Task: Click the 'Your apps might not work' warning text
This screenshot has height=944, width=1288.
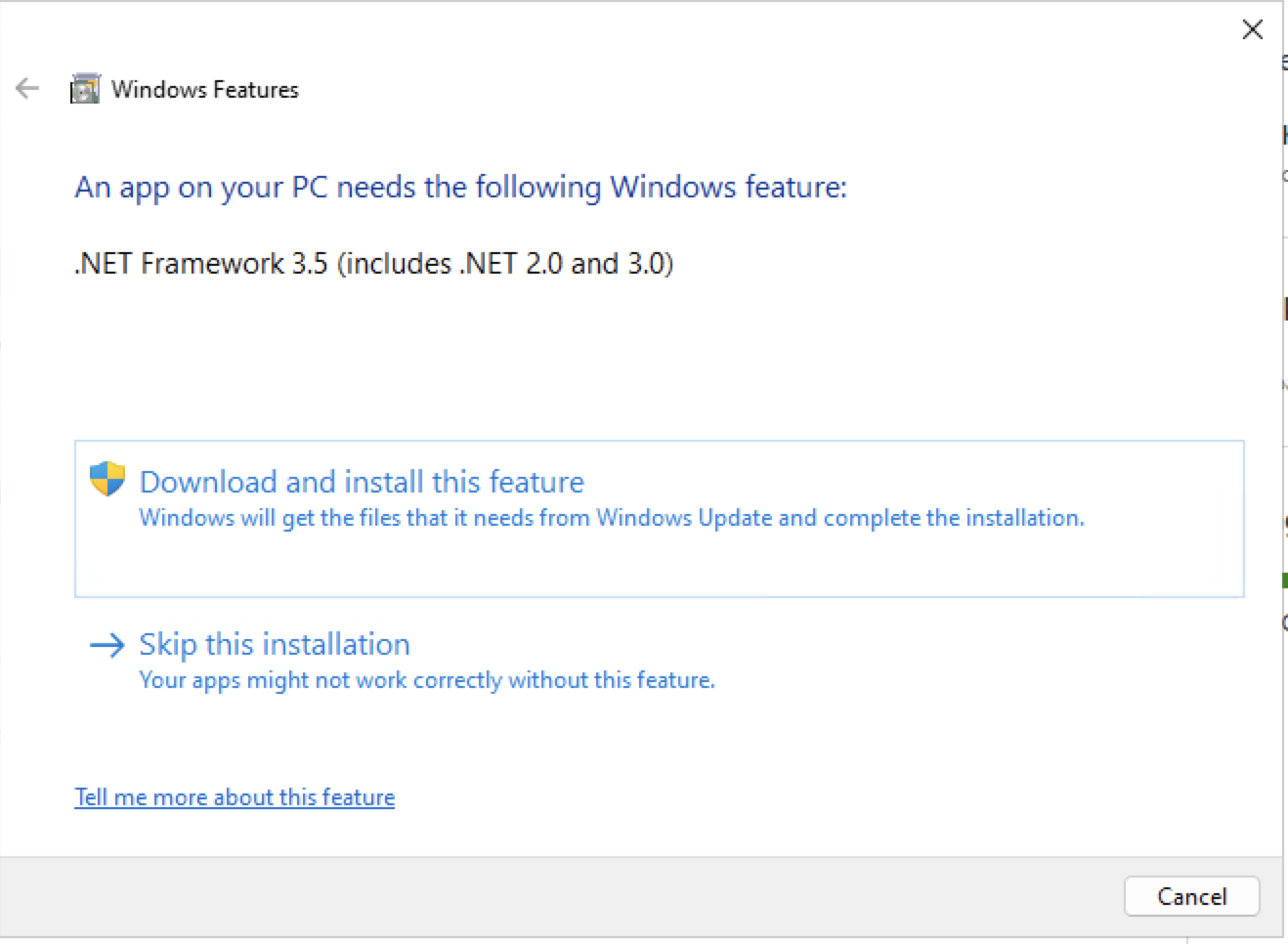Action: 427,680
